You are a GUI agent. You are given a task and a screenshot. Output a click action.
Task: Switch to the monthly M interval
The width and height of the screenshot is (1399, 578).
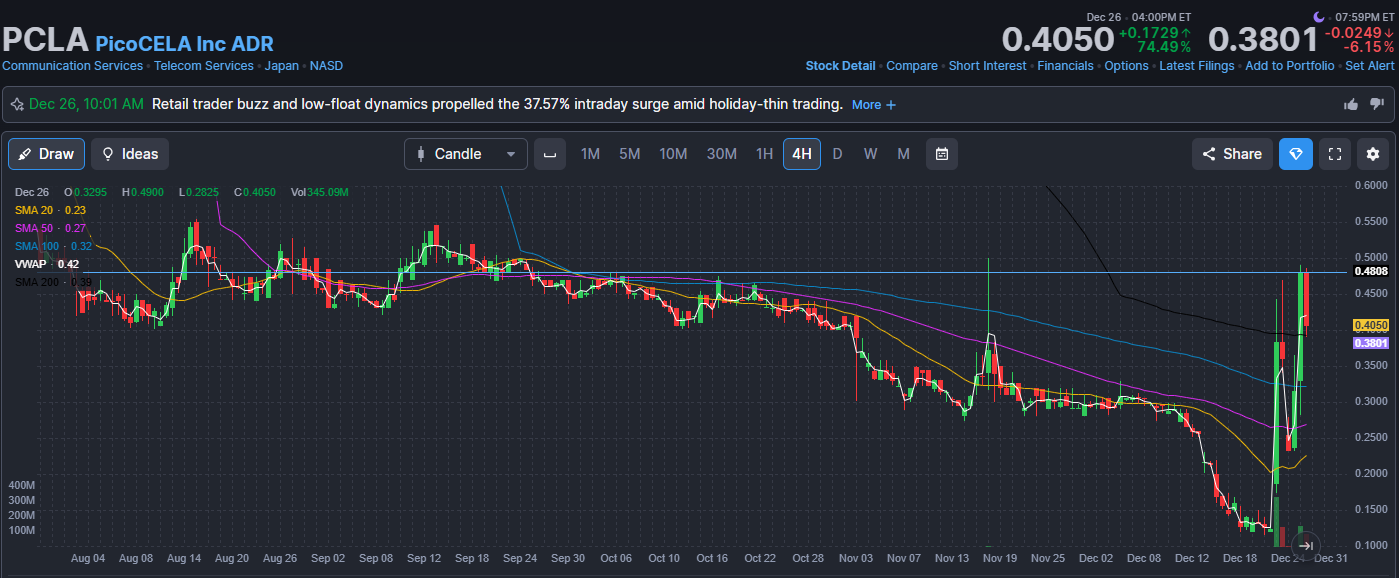coord(903,154)
